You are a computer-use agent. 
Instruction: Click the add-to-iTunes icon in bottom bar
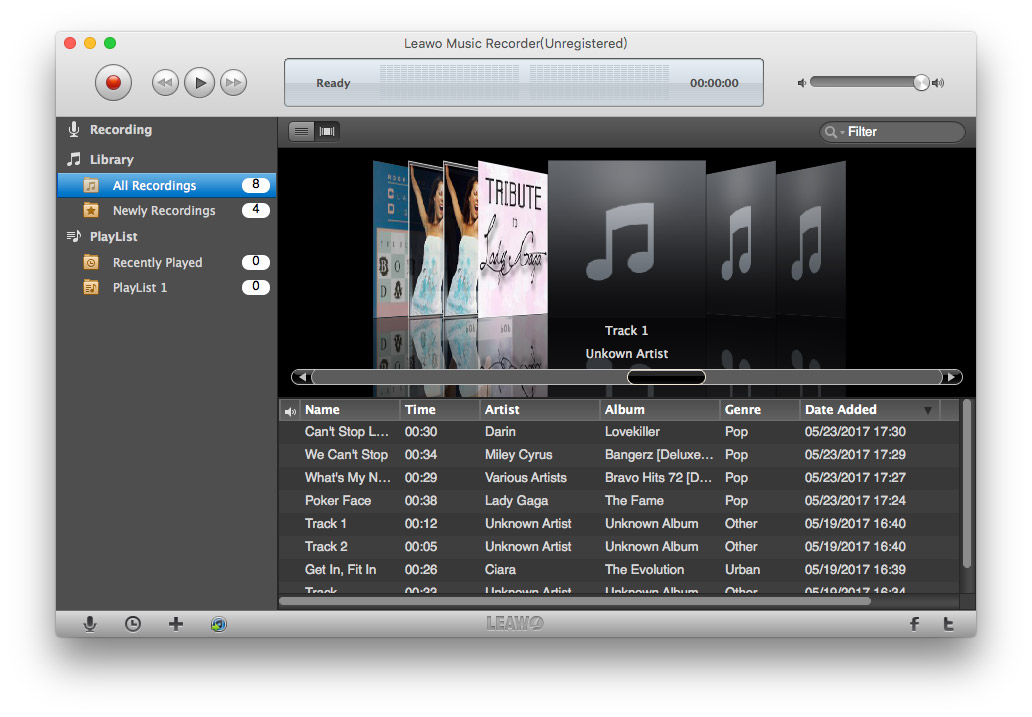[x=219, y=624]
